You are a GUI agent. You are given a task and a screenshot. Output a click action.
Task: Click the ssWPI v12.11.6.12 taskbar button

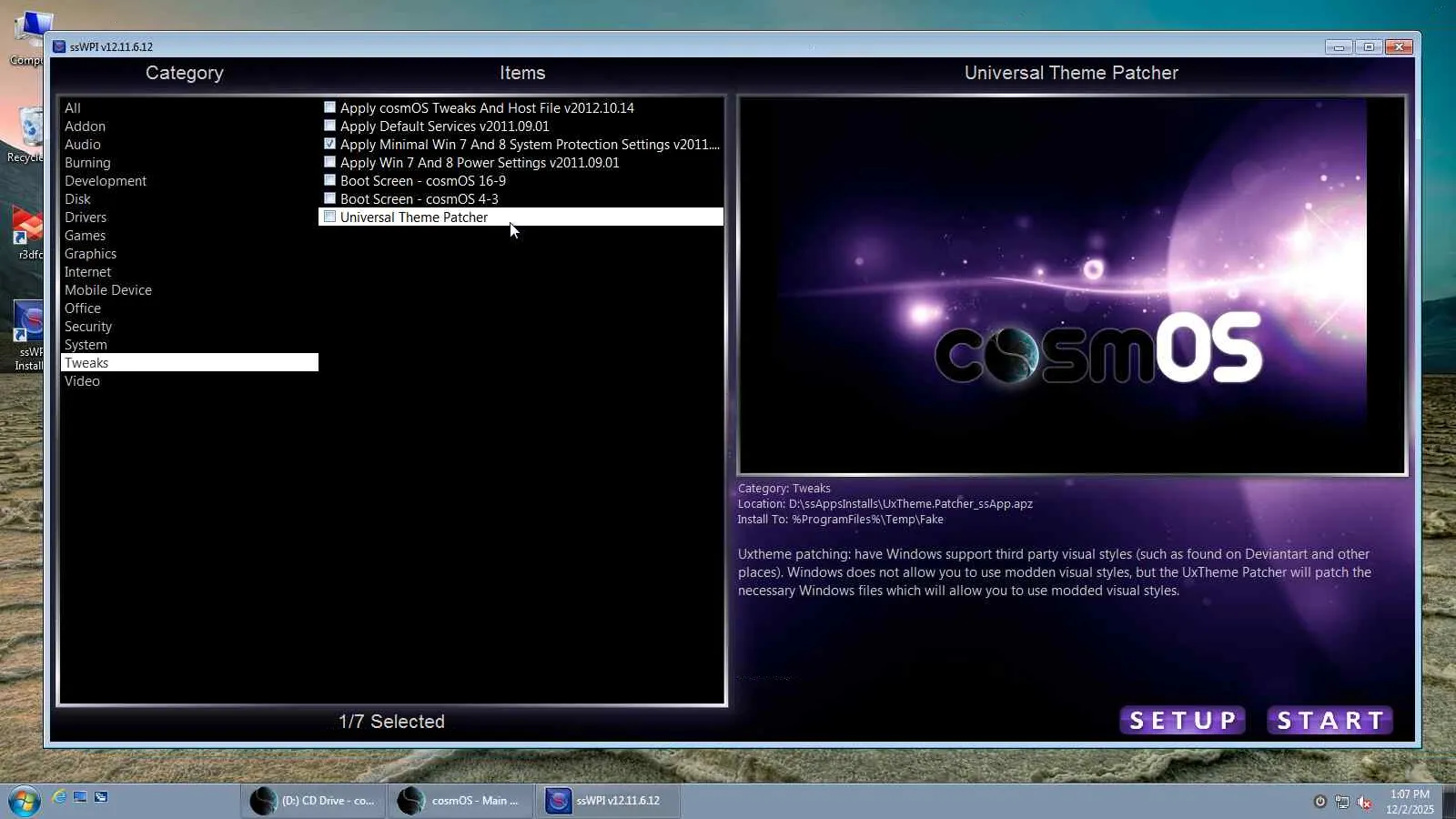point(607,801)
